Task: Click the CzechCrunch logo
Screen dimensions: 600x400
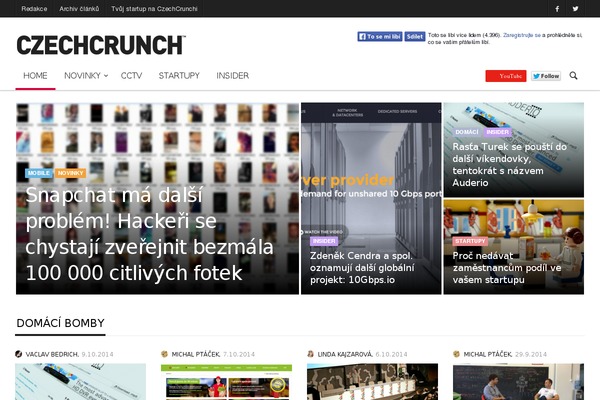Action: pos(101,45)
